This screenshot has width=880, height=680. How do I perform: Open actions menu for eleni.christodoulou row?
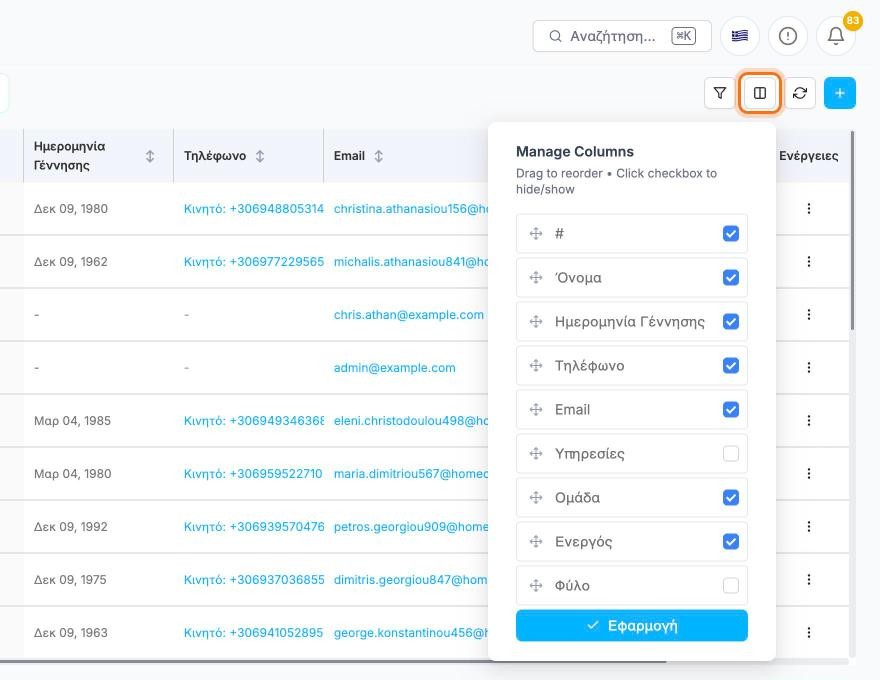click(x=809, y=420)
